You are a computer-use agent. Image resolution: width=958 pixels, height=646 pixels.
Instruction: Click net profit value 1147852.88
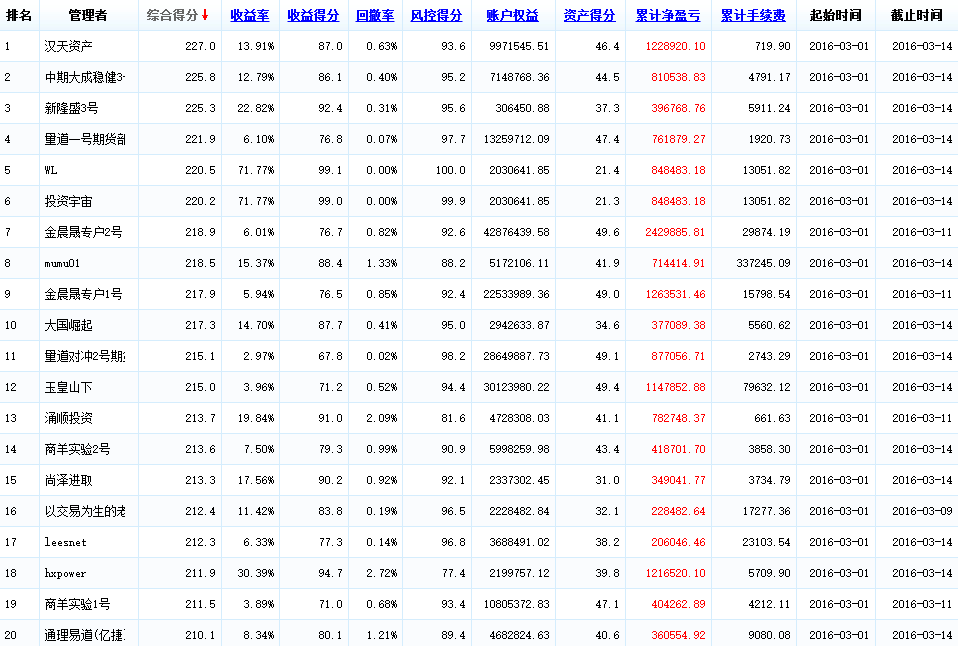pyautogui.click(x=675, y=387)
